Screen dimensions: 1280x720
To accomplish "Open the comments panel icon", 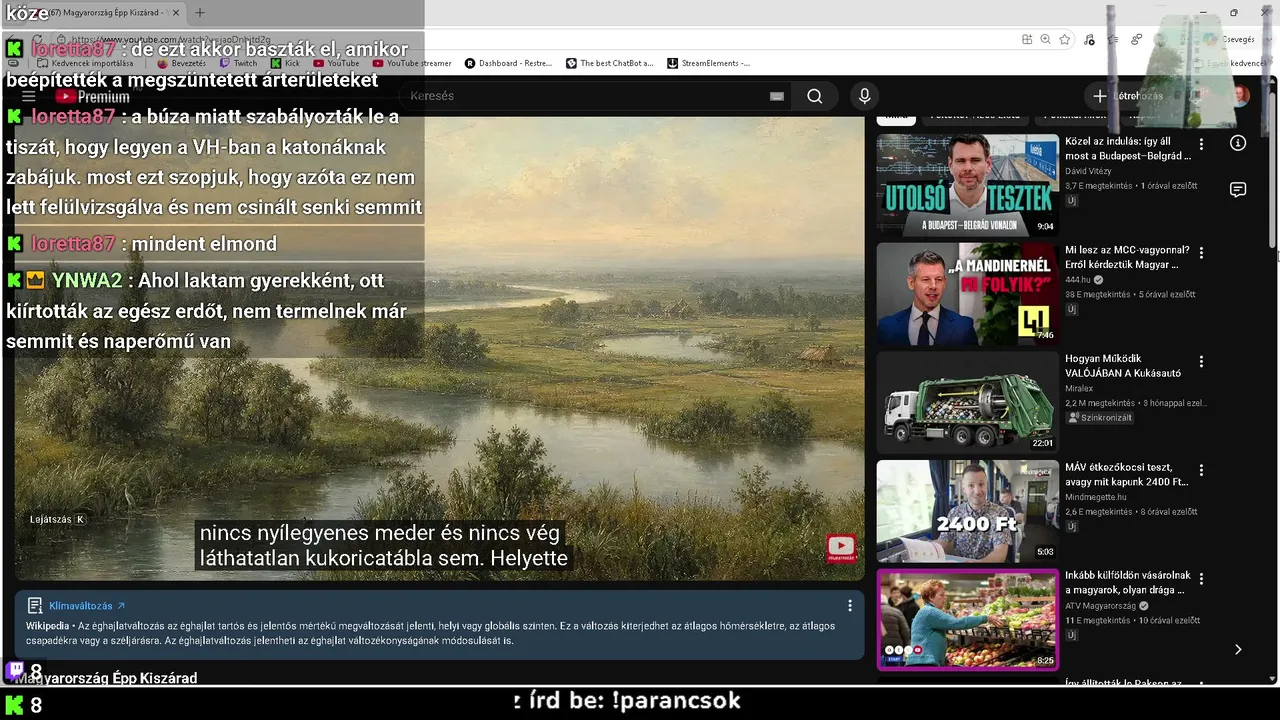I will point(1238,190).
